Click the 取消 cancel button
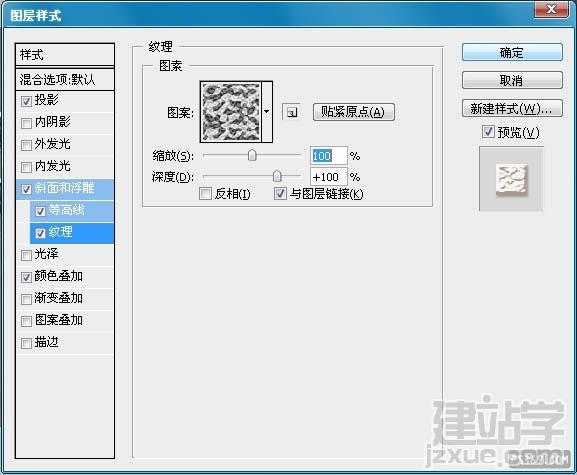 click(x=512, y=80)
